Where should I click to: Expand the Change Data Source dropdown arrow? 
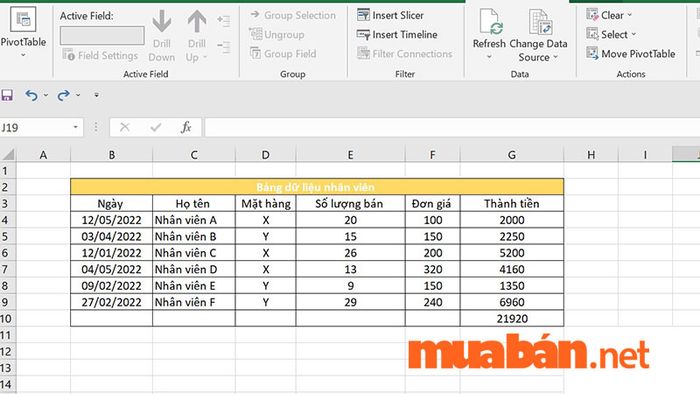click(556, 57)
